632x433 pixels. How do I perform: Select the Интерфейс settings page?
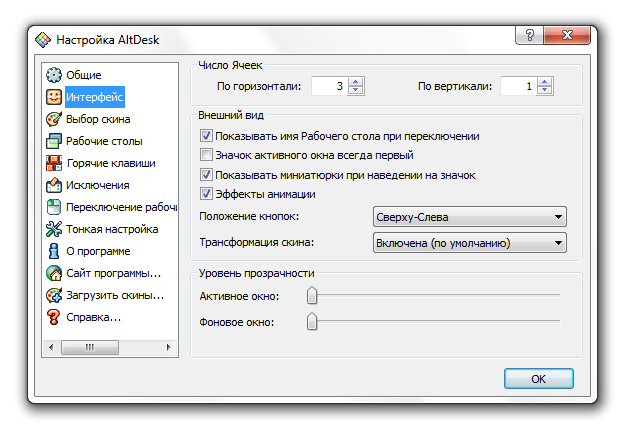[x=95, y=97]
